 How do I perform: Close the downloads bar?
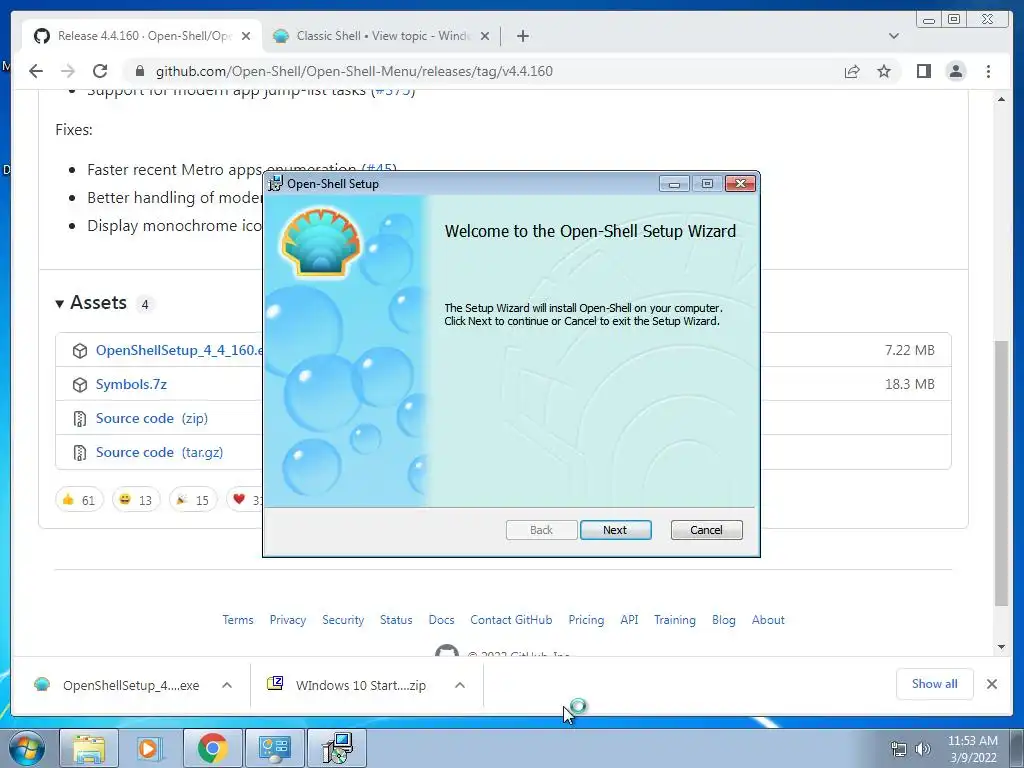(x=991, y=684)
